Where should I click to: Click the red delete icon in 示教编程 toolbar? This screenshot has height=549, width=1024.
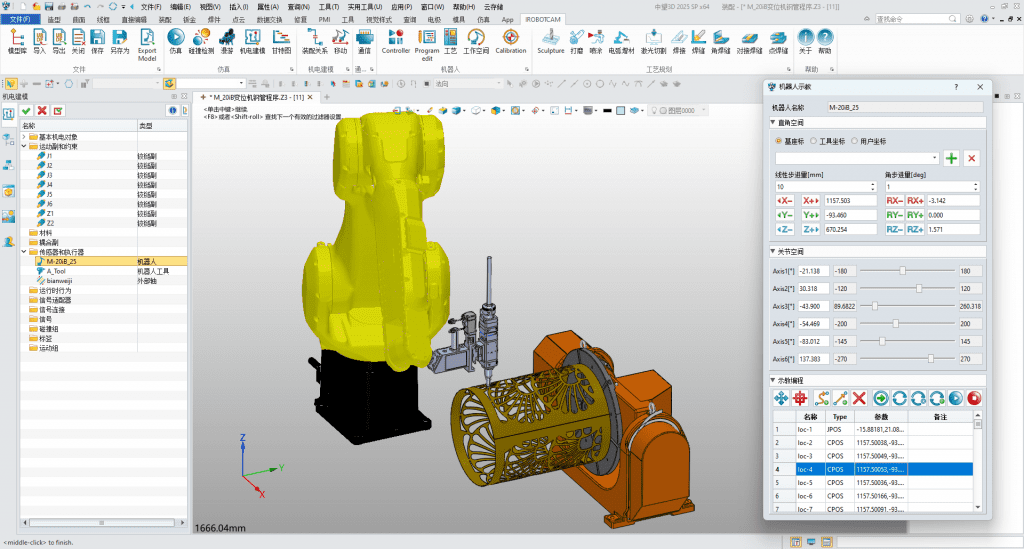tap(858, 398)
